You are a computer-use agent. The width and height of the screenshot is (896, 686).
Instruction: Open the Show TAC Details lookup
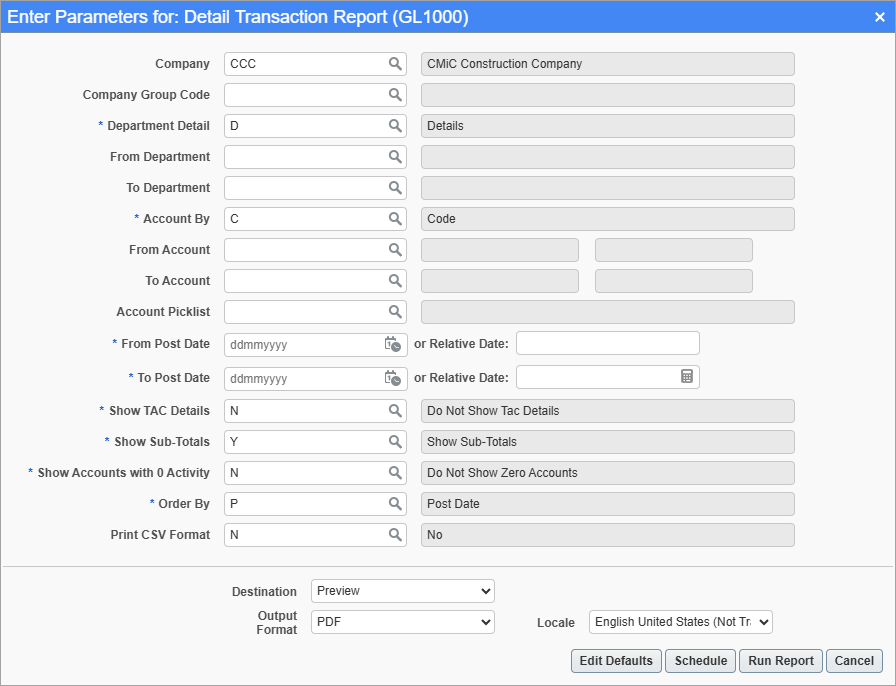tap(396, 410)
